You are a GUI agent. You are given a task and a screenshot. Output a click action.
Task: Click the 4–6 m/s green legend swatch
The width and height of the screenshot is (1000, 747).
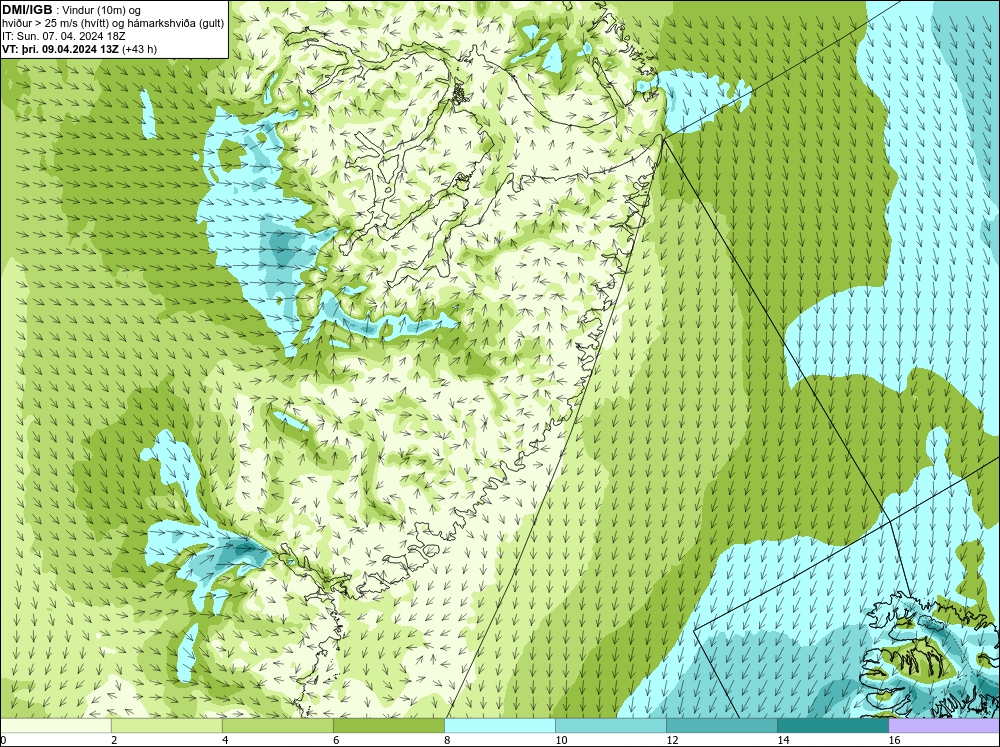coord(278,725)
